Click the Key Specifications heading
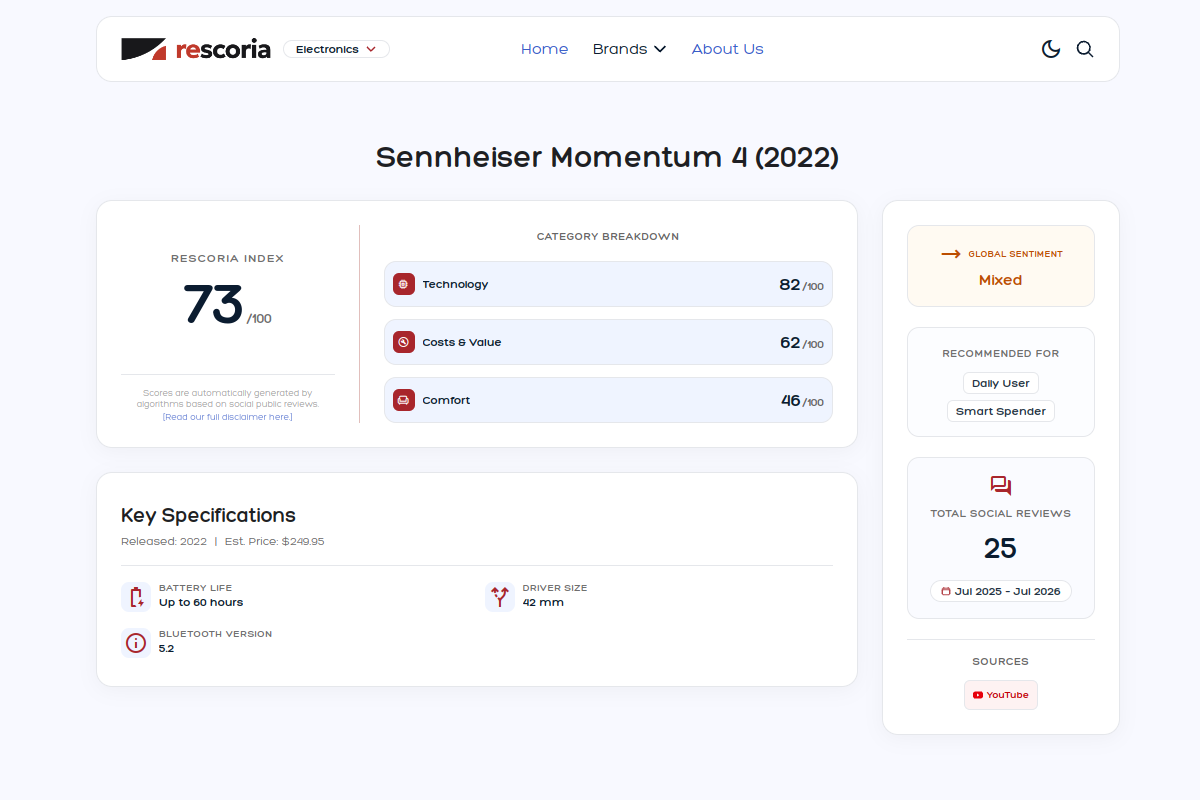1200x800 pixels. tap(208, 515)
